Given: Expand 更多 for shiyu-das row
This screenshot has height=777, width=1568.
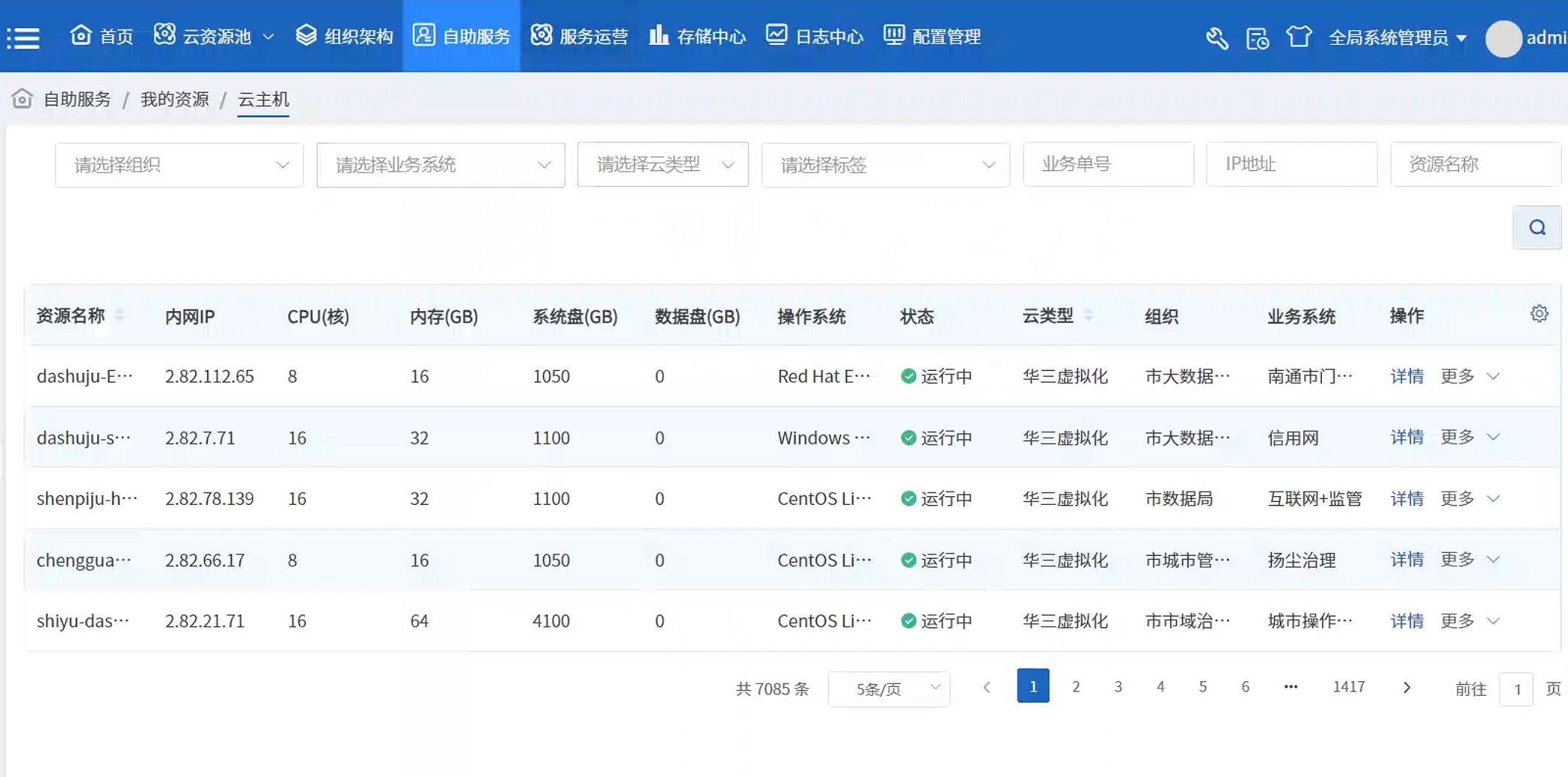Looking at the screenshot, I should tap(1470, 621).
